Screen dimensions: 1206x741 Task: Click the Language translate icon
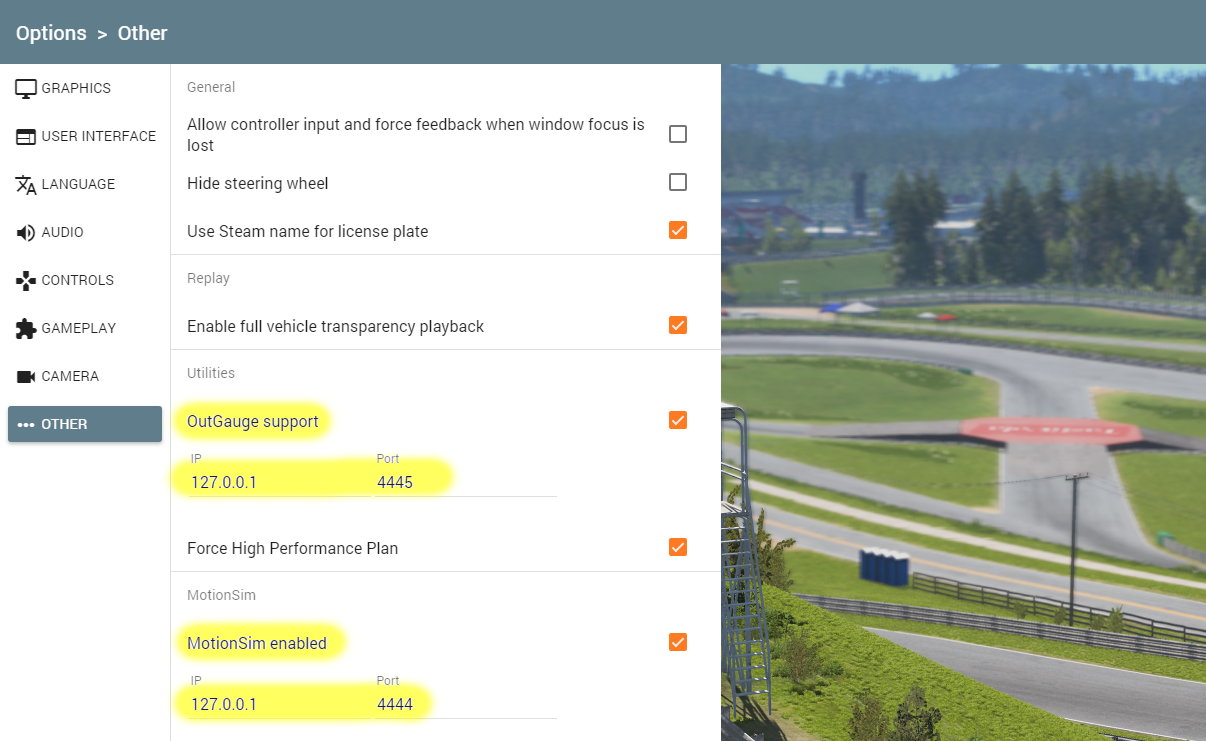coord(26,184)
